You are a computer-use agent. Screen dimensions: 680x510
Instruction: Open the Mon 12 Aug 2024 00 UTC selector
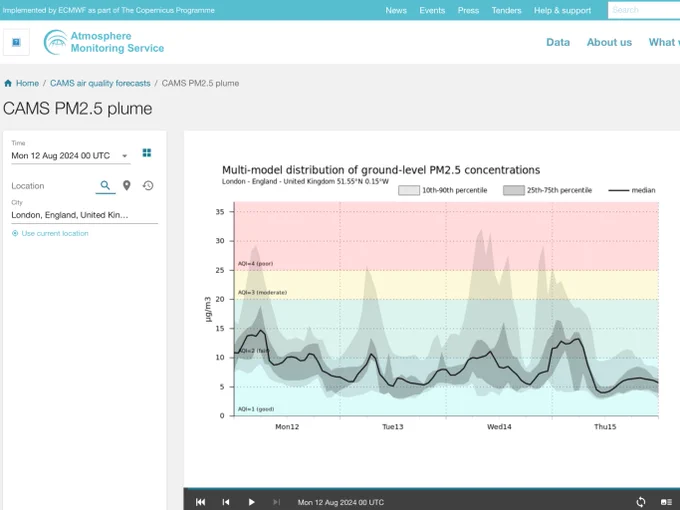point(71,156)
